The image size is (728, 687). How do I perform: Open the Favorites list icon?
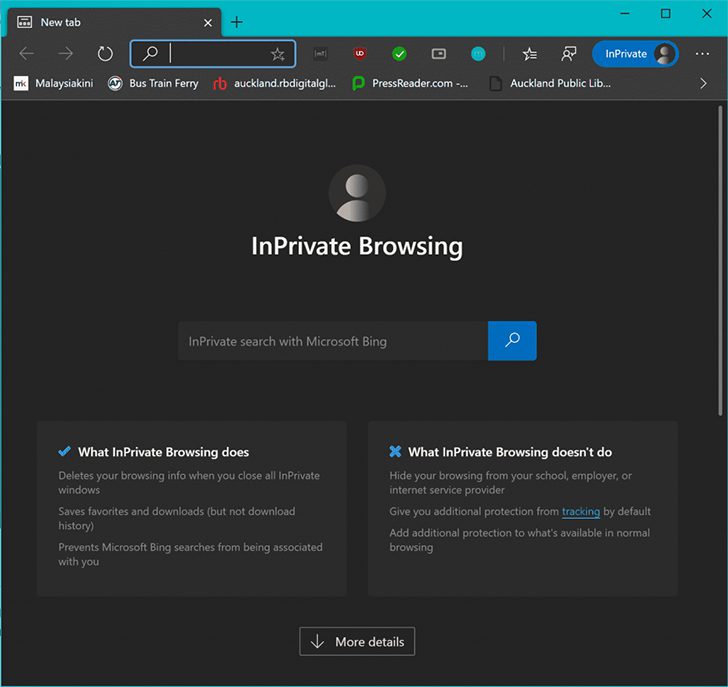click(529, 54)
